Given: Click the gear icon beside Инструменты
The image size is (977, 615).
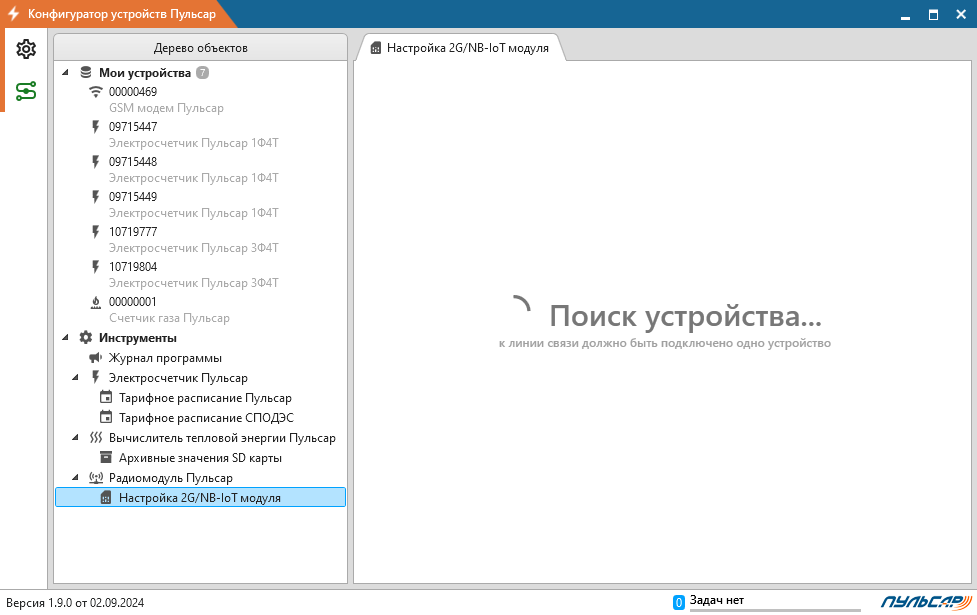Looking at the screenshot, I should coord(86,338).
